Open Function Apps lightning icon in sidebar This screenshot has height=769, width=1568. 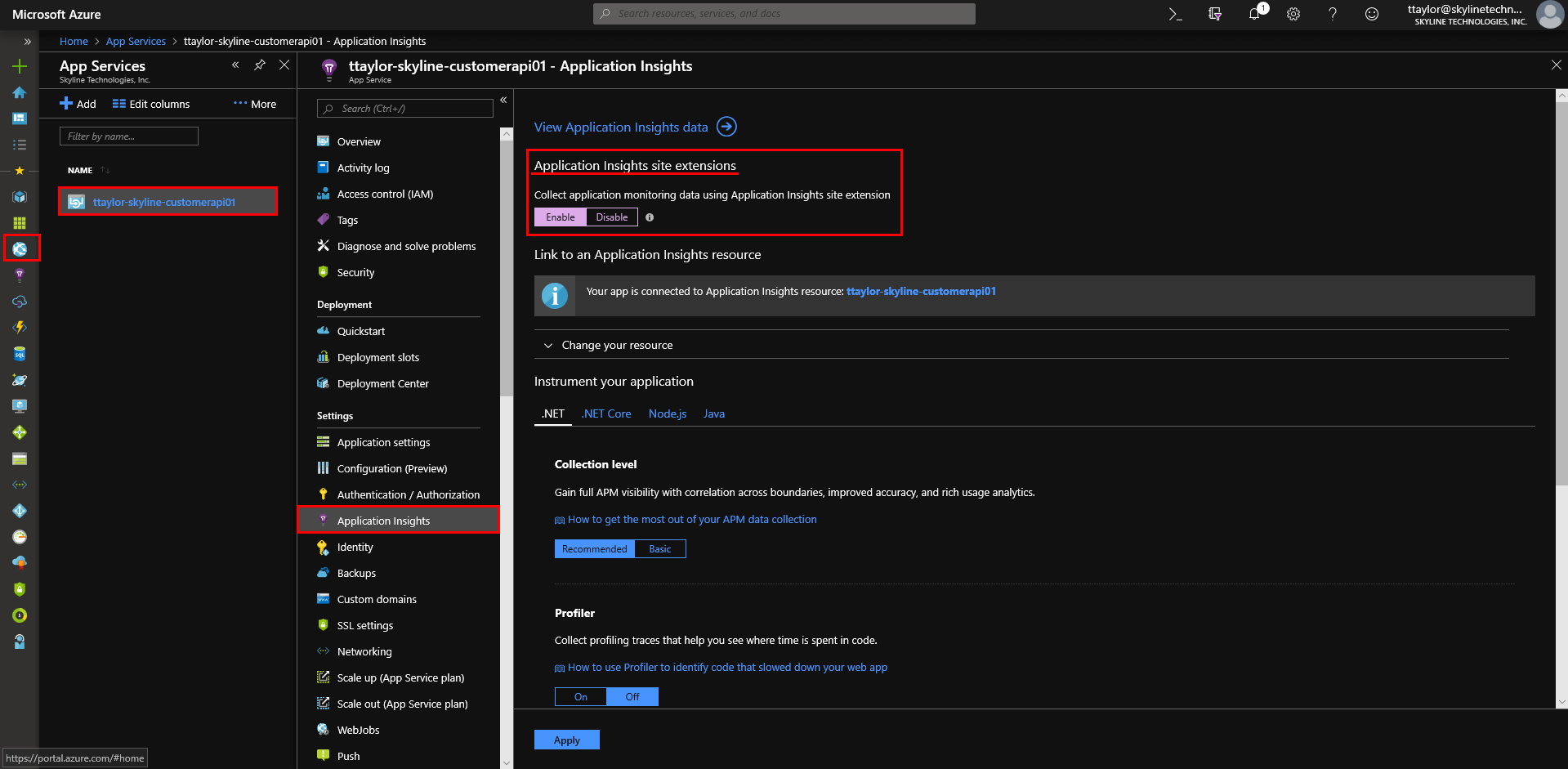pyautogui.click(x=20, y=327)
